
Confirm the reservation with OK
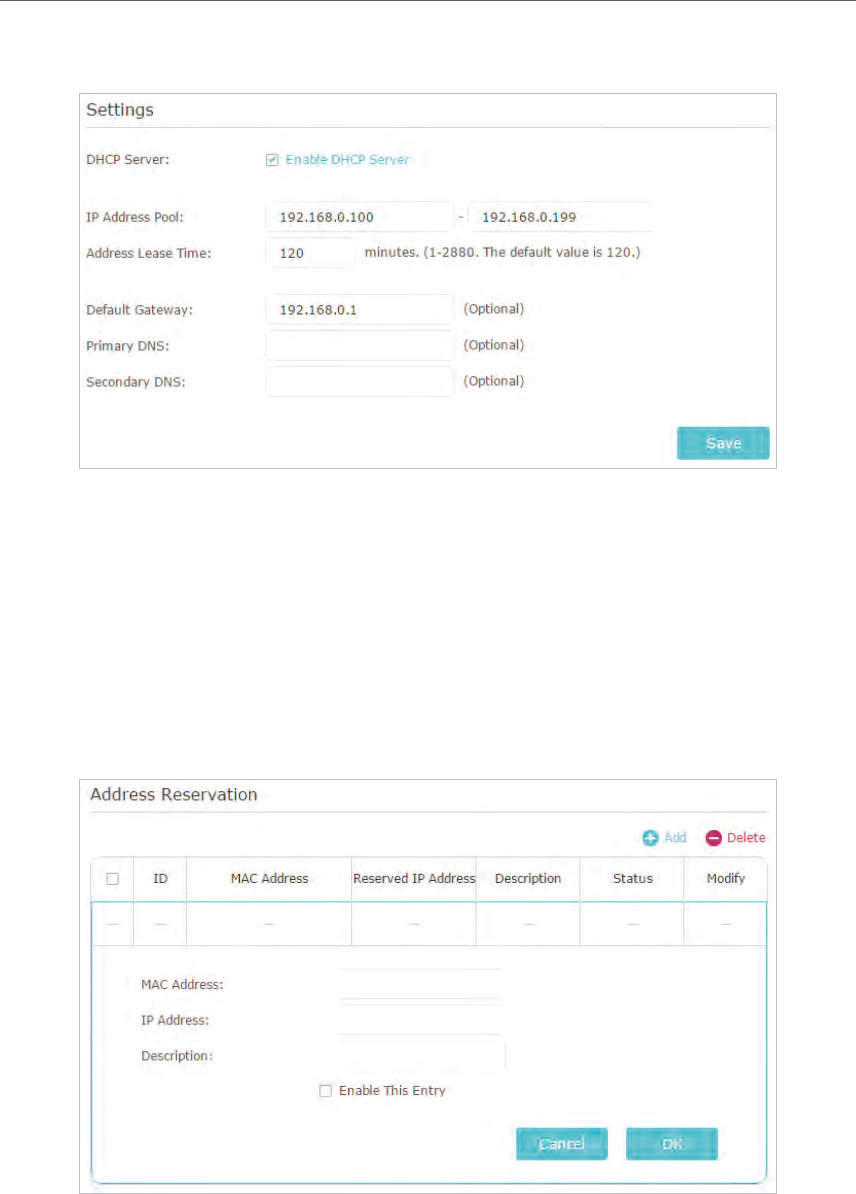coord(672,1144)
